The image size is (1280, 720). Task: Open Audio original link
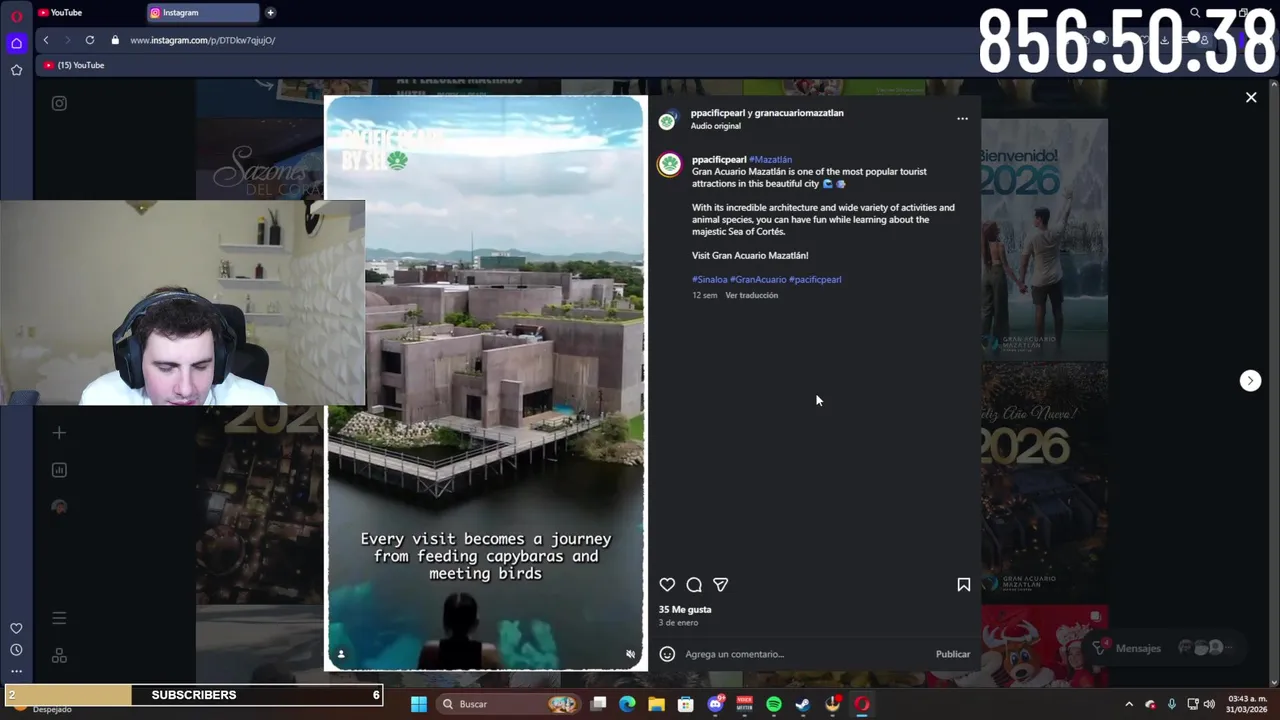tap(715, 126)
